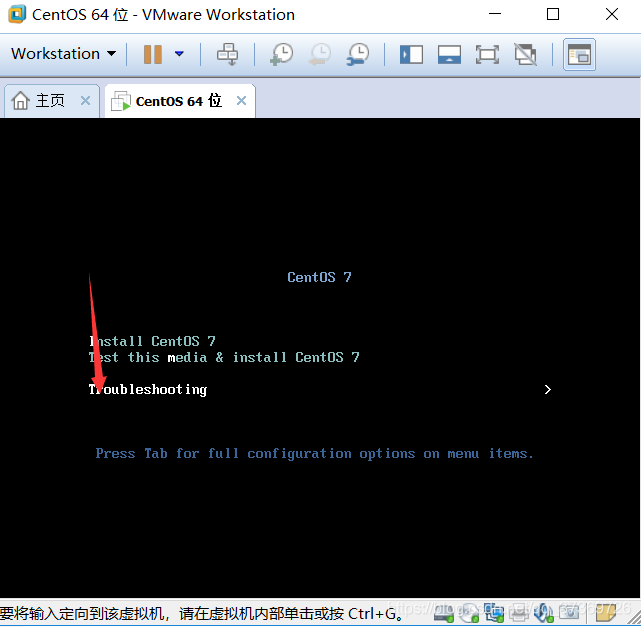Toggle the library sidebar view
This screenshot has width=641, height=627.
point(411,54)
